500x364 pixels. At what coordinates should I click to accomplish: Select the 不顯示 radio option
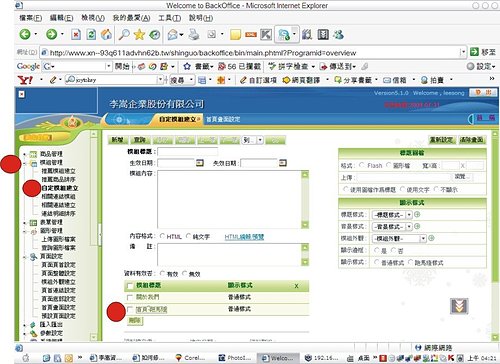point(436,189)
